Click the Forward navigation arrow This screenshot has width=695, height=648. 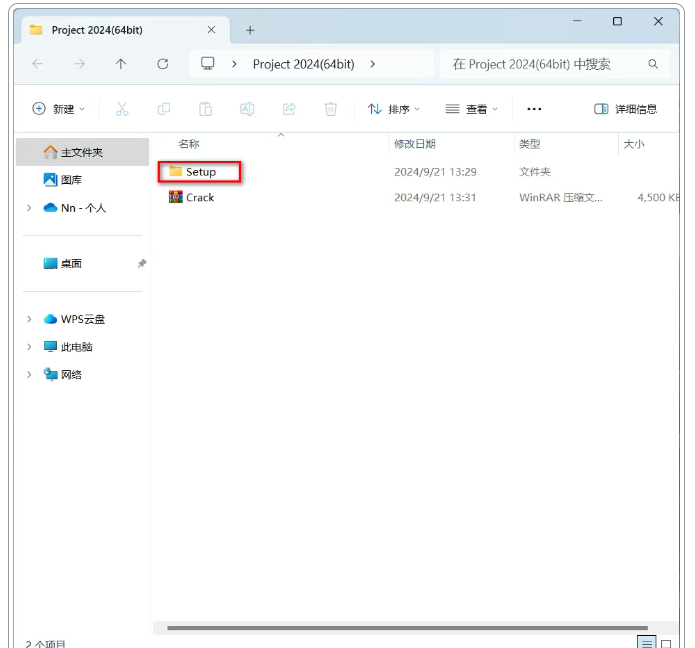pos(79,64)
